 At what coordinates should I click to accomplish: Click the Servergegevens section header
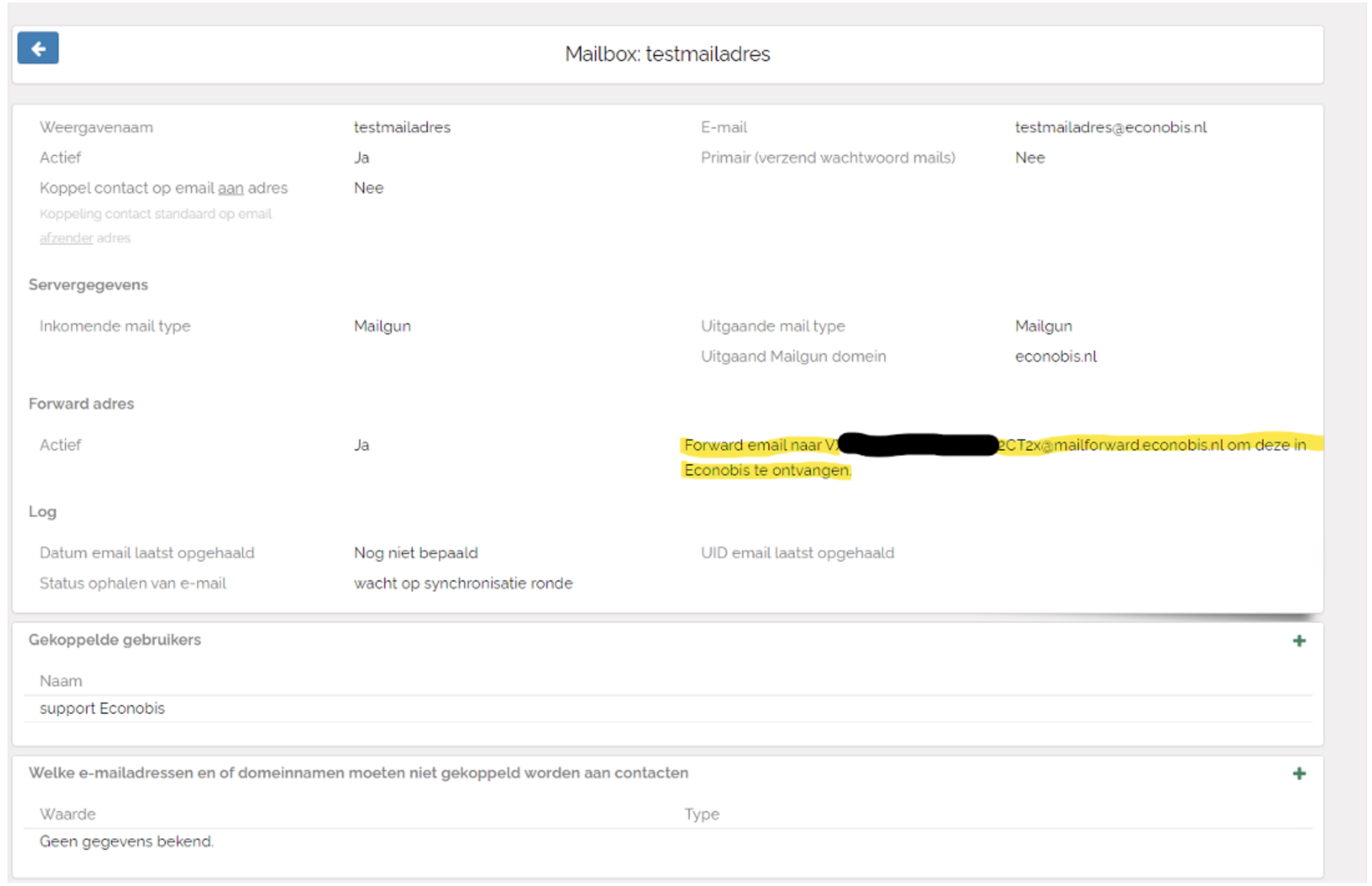89,285
